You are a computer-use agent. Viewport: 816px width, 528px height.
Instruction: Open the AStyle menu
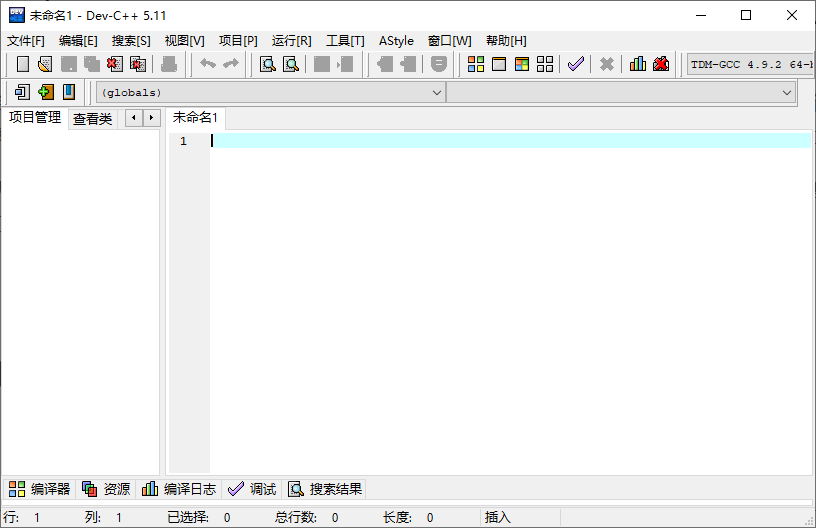click(x=396, y=40)
